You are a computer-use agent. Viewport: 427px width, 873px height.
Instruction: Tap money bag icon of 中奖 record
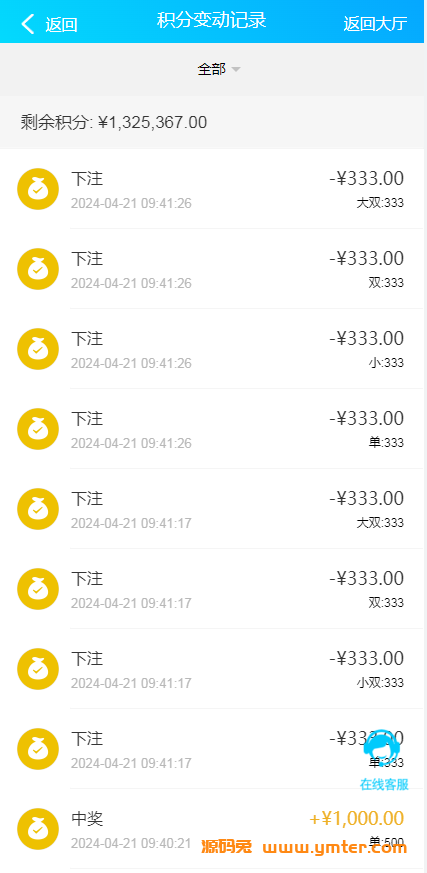click(38, 829)
